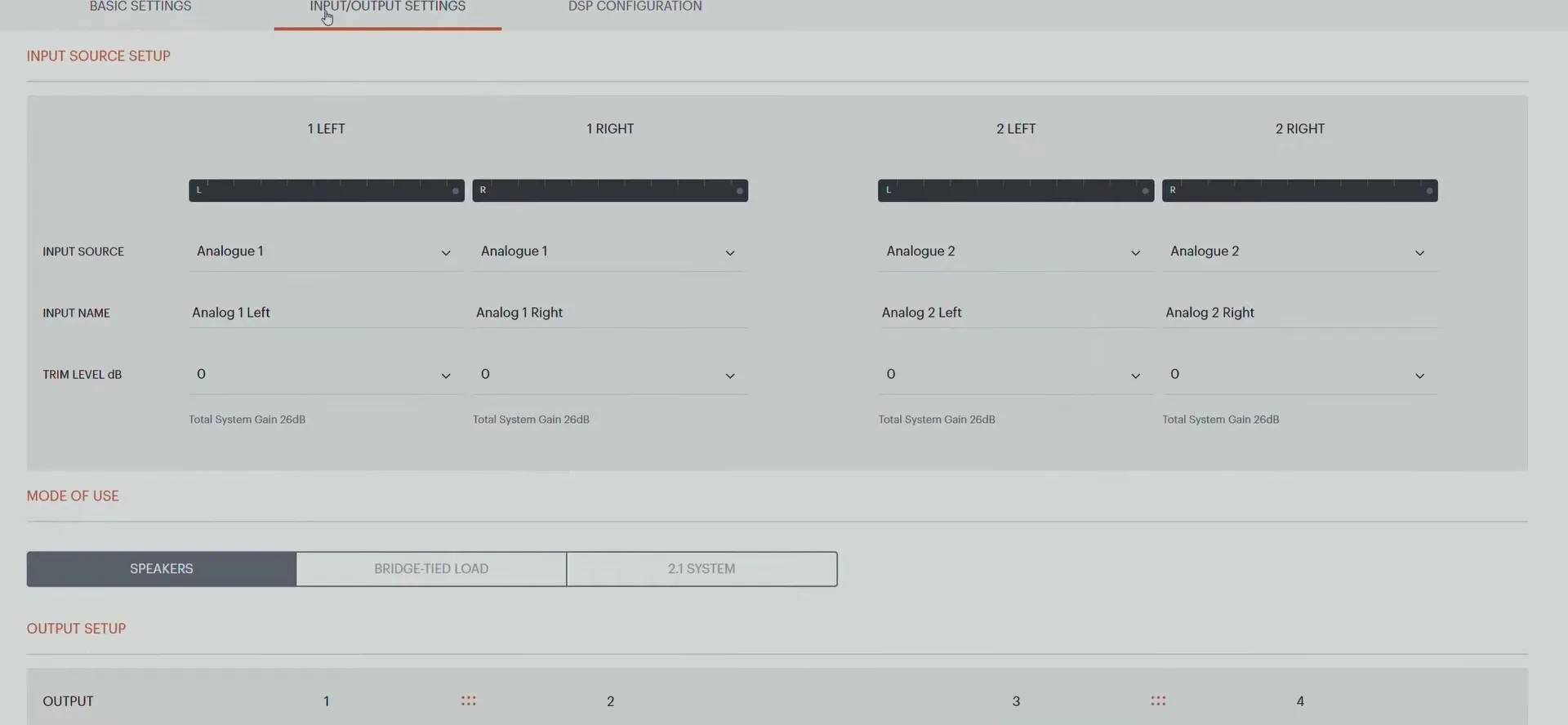The height and width of the screenshot is (725, 1568).
Task: Click the Input Source Setup heading
Action: point(98,56)
